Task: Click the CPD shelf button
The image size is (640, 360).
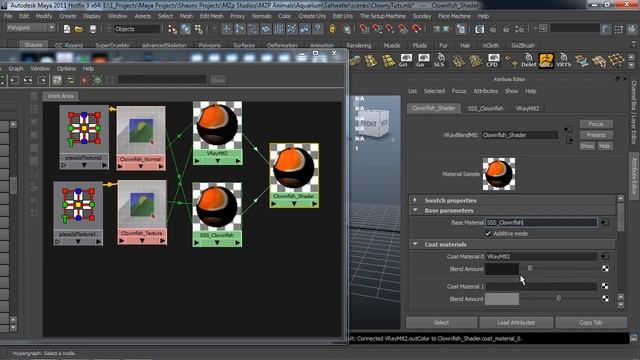Action: pos(493,61)
